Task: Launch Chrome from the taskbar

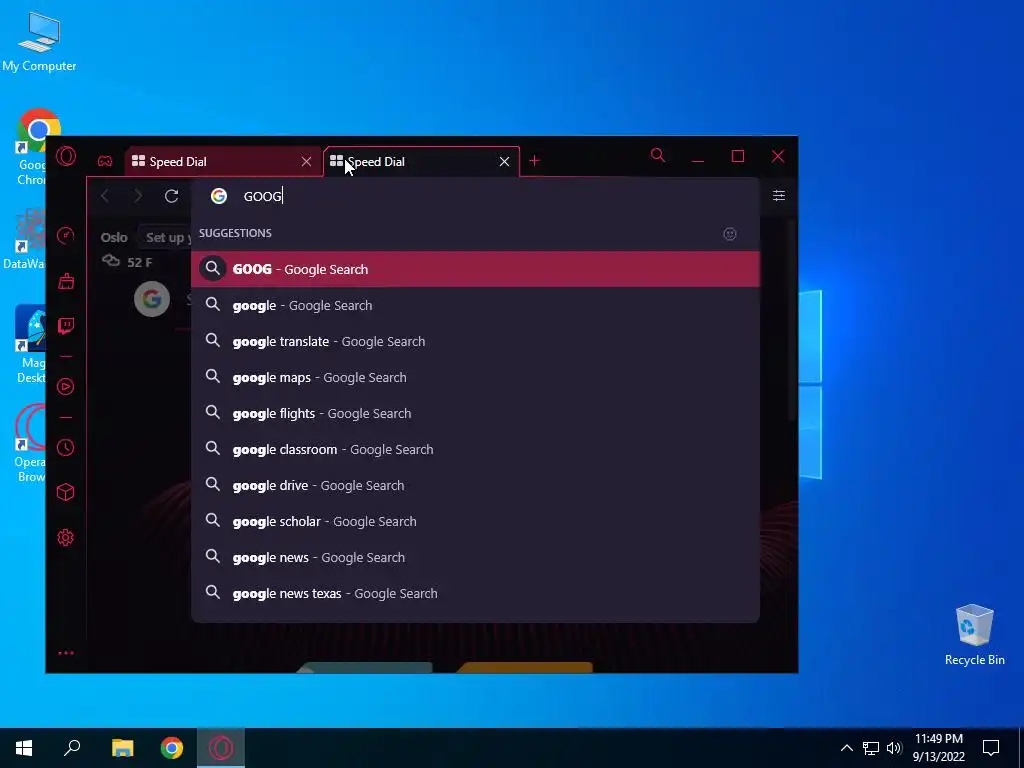Action: [x=172, y=748]
